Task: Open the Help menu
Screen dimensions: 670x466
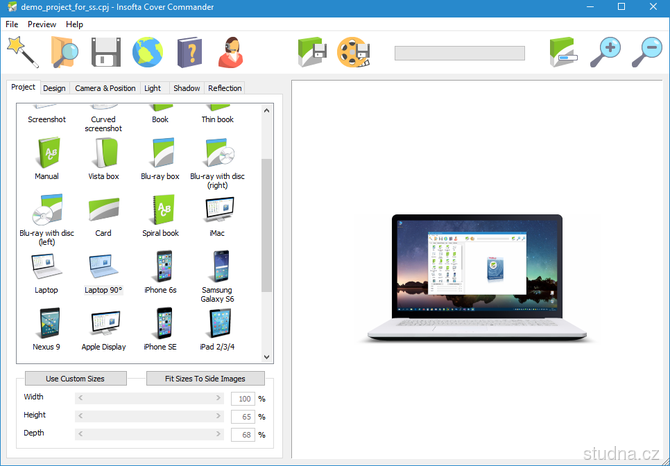Action: click(x=74, y=24)
